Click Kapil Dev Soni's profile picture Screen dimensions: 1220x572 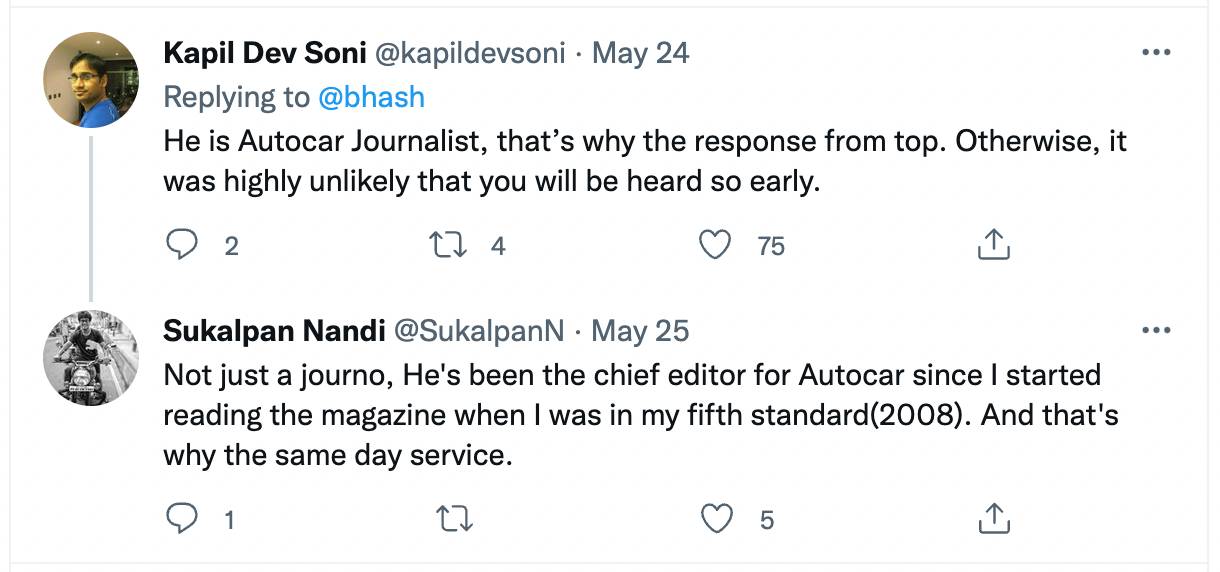pyautogui.click(x=91, y=80)
